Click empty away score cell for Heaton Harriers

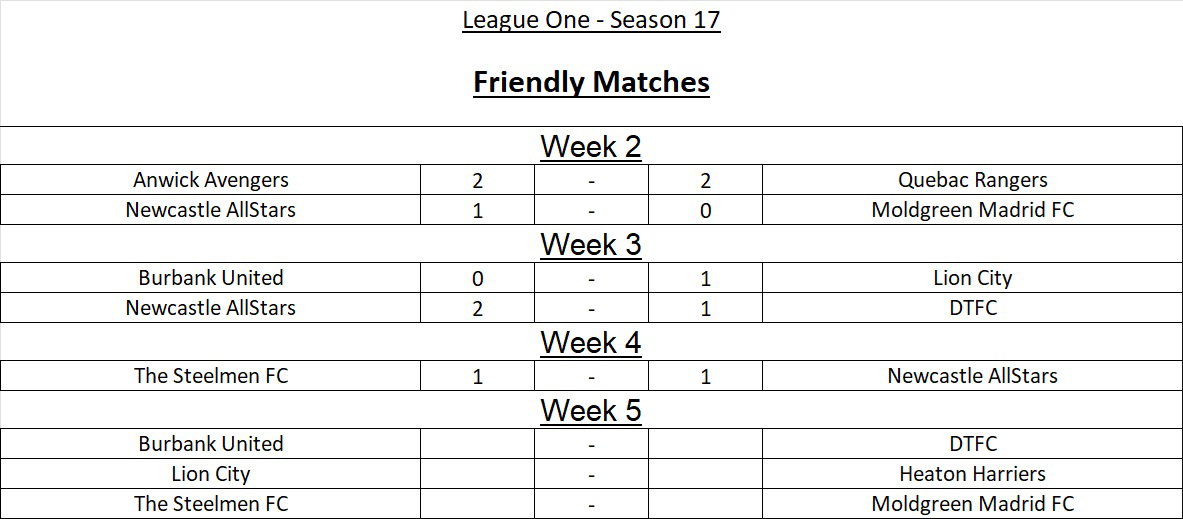tap(705, 474)
